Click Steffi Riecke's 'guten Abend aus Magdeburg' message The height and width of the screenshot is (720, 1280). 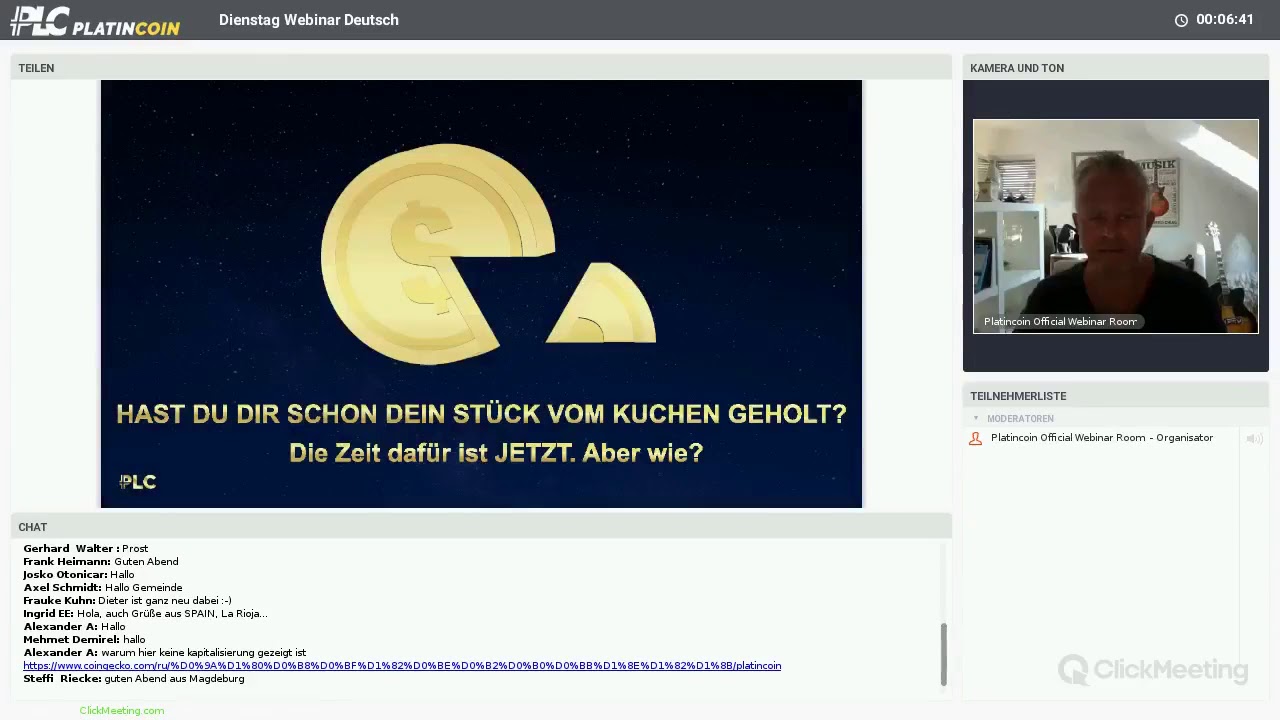(134, 679)
